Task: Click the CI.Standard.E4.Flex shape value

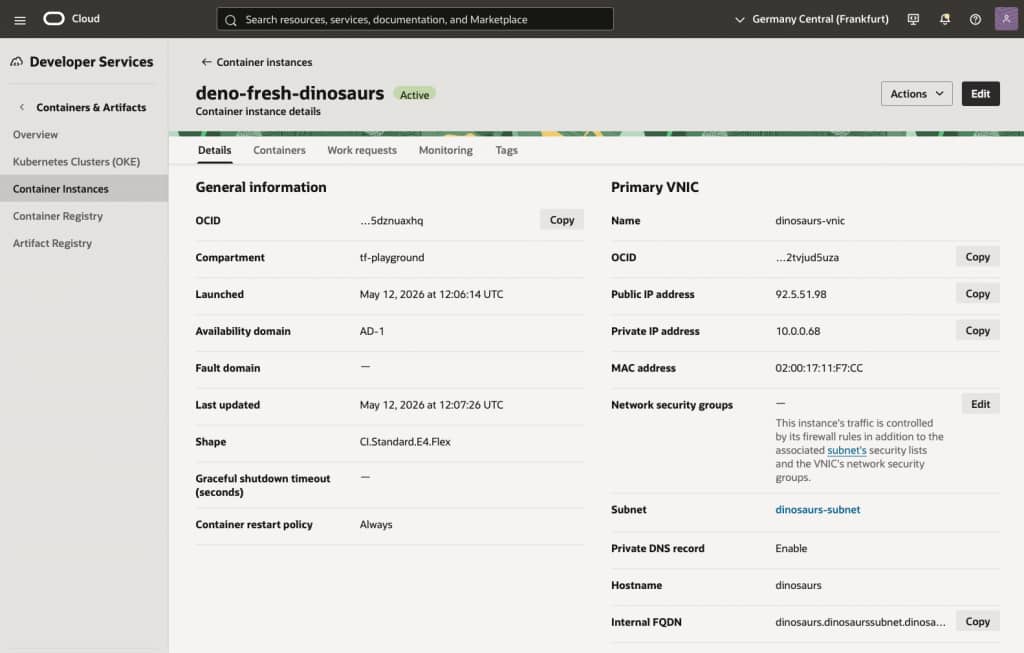Action: click(405, 442)
